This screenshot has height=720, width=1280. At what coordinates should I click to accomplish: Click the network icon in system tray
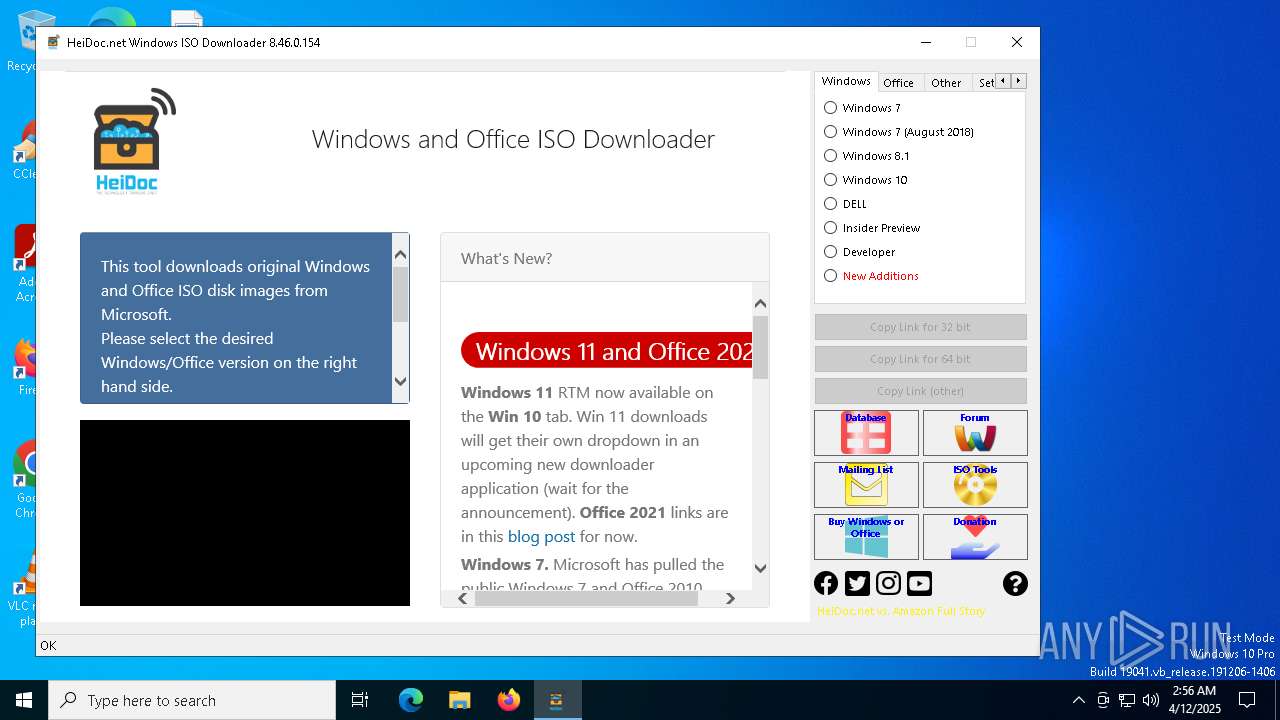[1127, 700]
